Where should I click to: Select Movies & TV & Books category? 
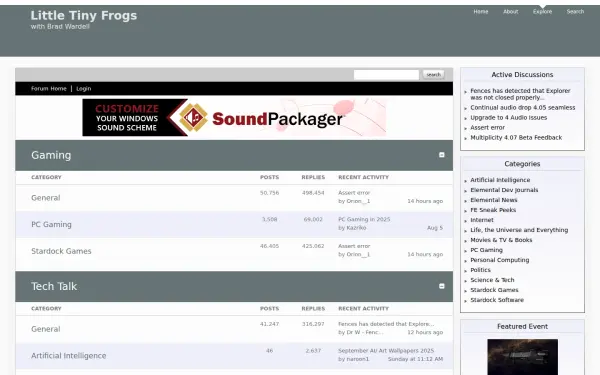point(501,240)
